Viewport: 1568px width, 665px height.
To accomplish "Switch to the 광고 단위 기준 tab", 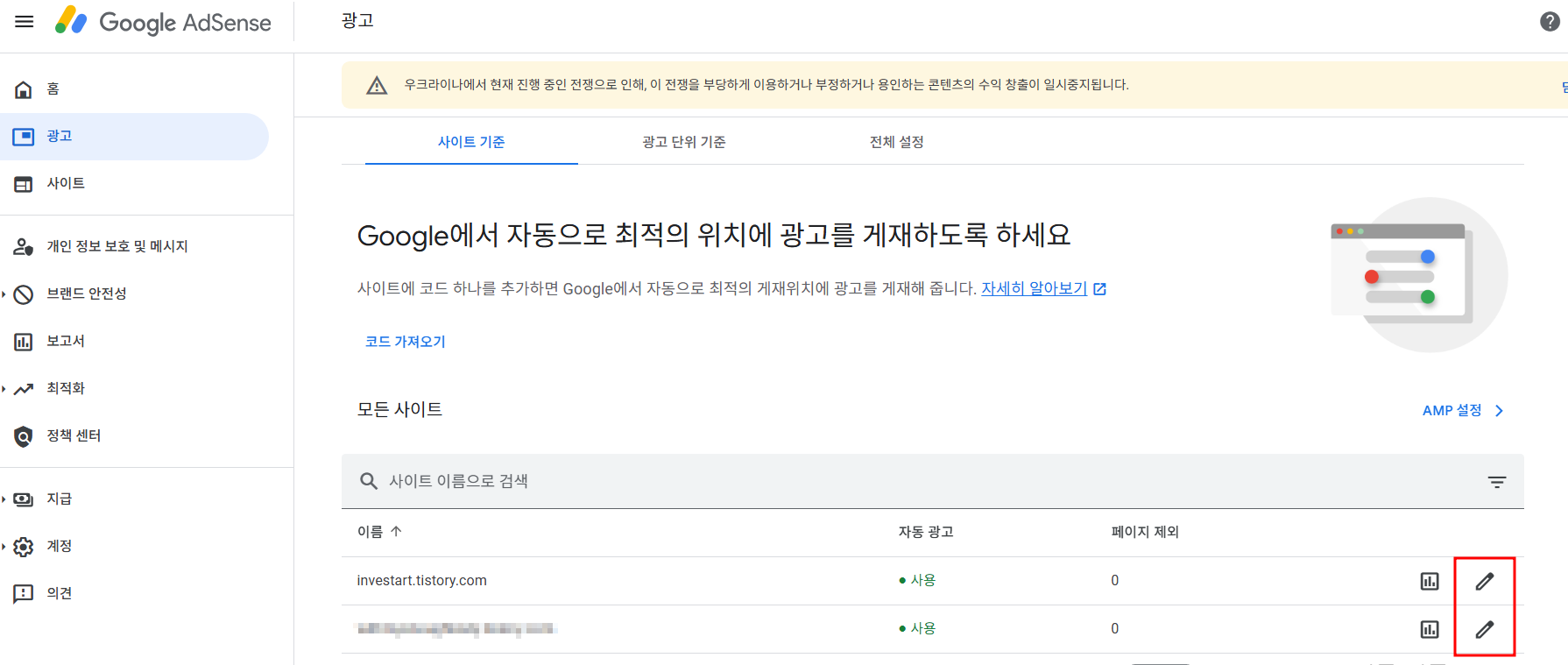I will tap(684, 142).
